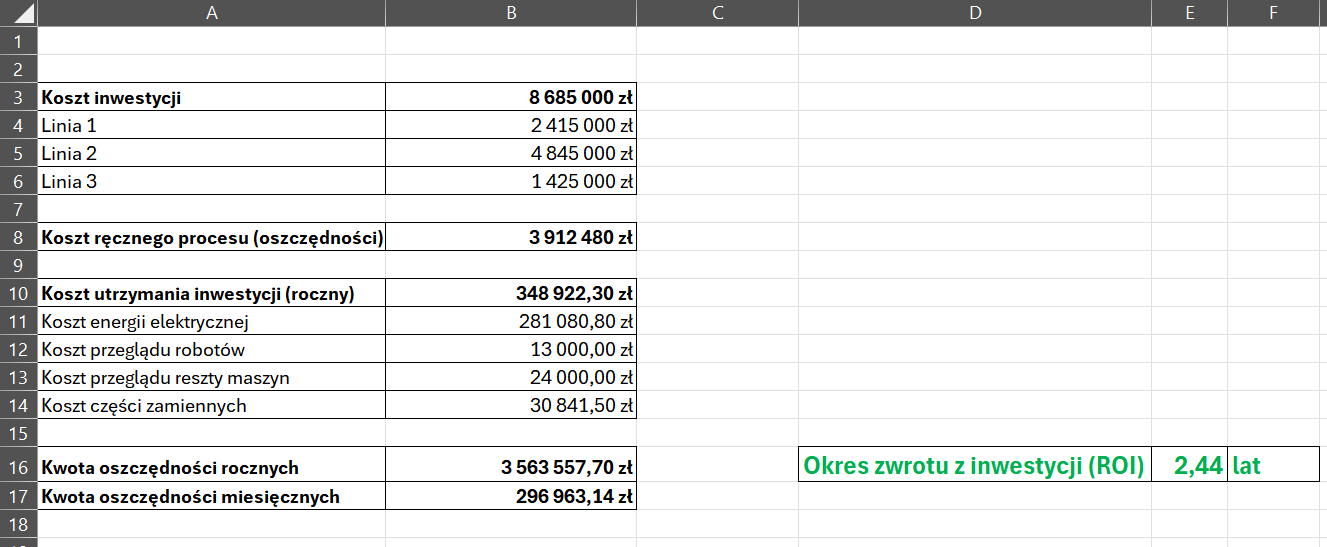1327x547 pixels.
Task: Select "Kwota oszczędności rocznych" cell
Action: 211,464
